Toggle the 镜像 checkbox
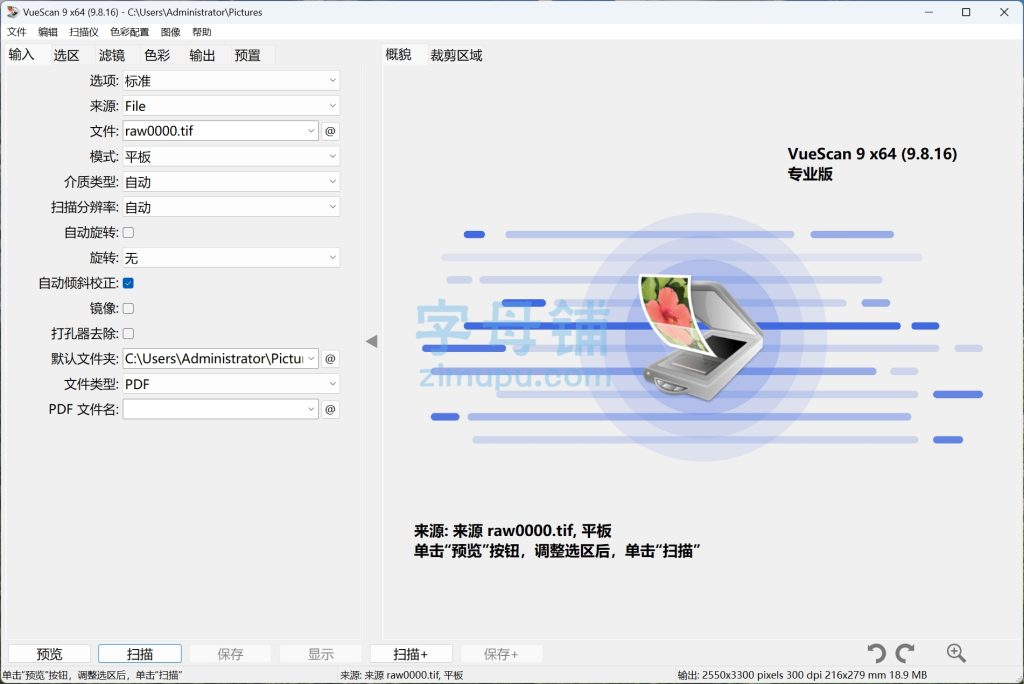 coord(128,308)
